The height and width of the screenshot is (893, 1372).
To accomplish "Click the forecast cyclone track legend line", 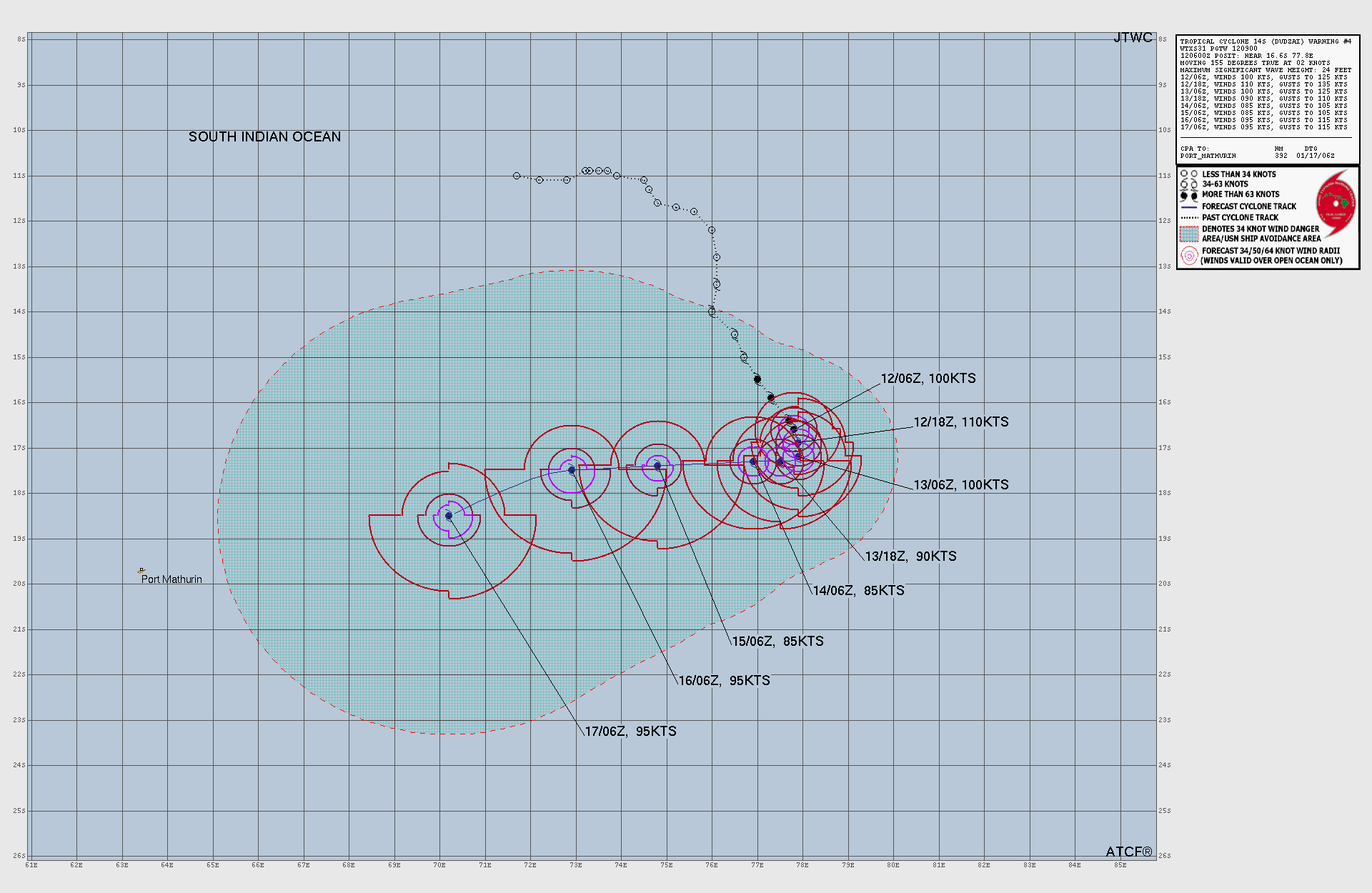I will pyautogui.click(x=1189, y=206).
